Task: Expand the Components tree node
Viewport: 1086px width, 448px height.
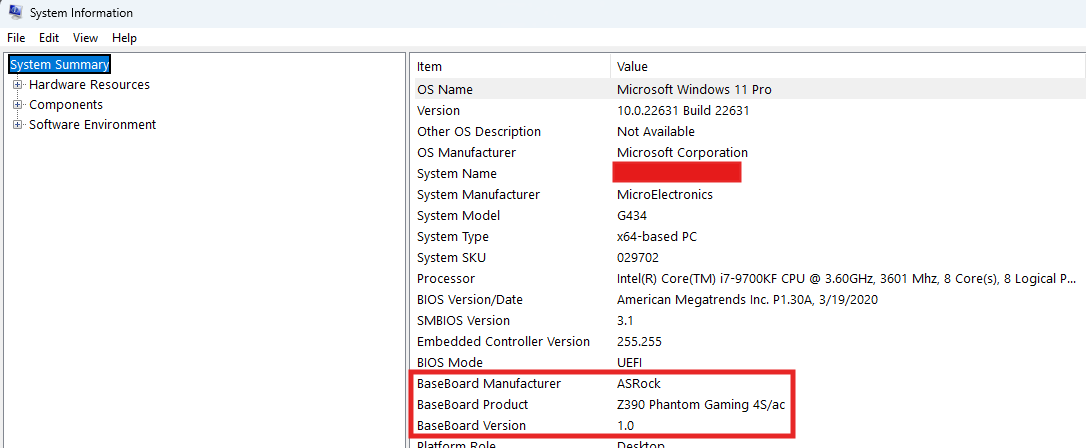Action: point(17,105)
